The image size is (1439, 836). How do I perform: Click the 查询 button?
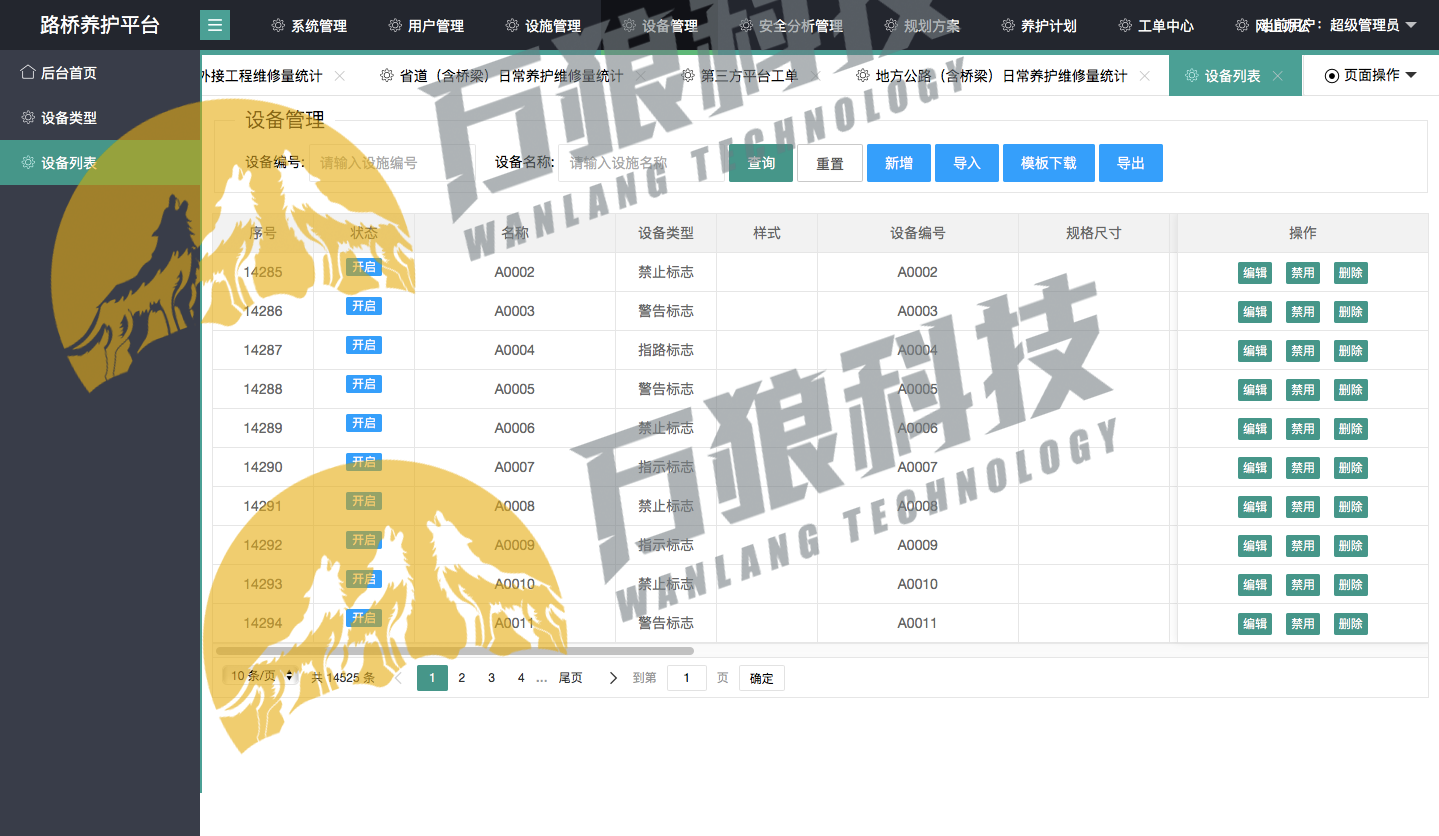point(761,163)
